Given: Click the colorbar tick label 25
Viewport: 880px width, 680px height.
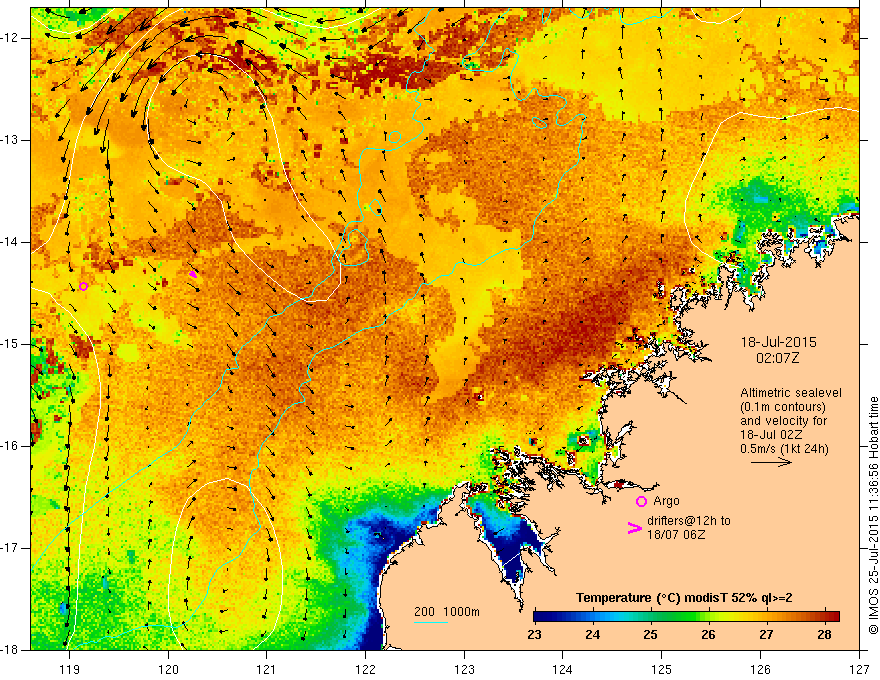Looking at the screenshot, I should [x=650, y=635].
